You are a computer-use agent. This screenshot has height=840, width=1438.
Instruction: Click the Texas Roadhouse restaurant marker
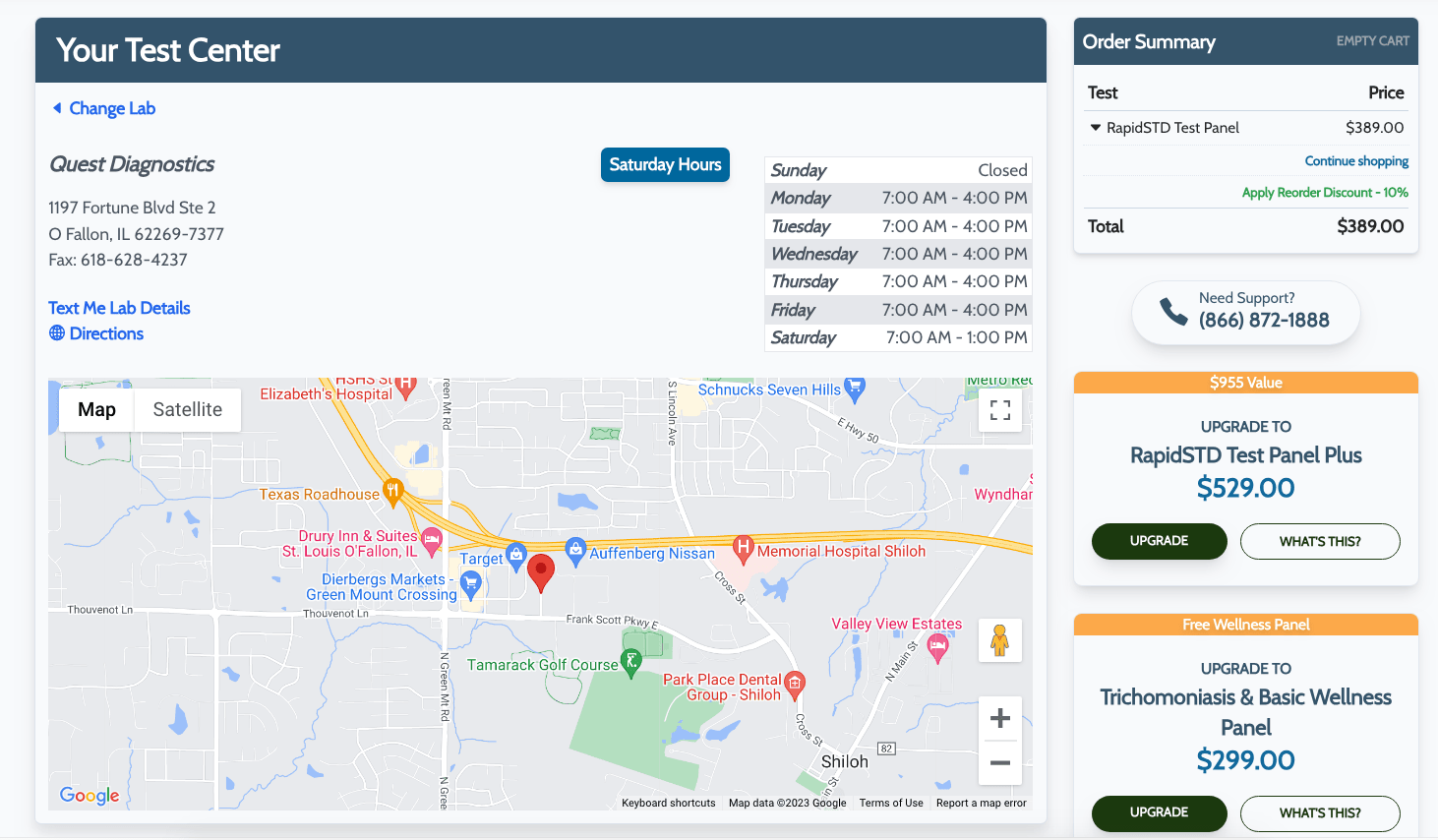pos(393,491)
